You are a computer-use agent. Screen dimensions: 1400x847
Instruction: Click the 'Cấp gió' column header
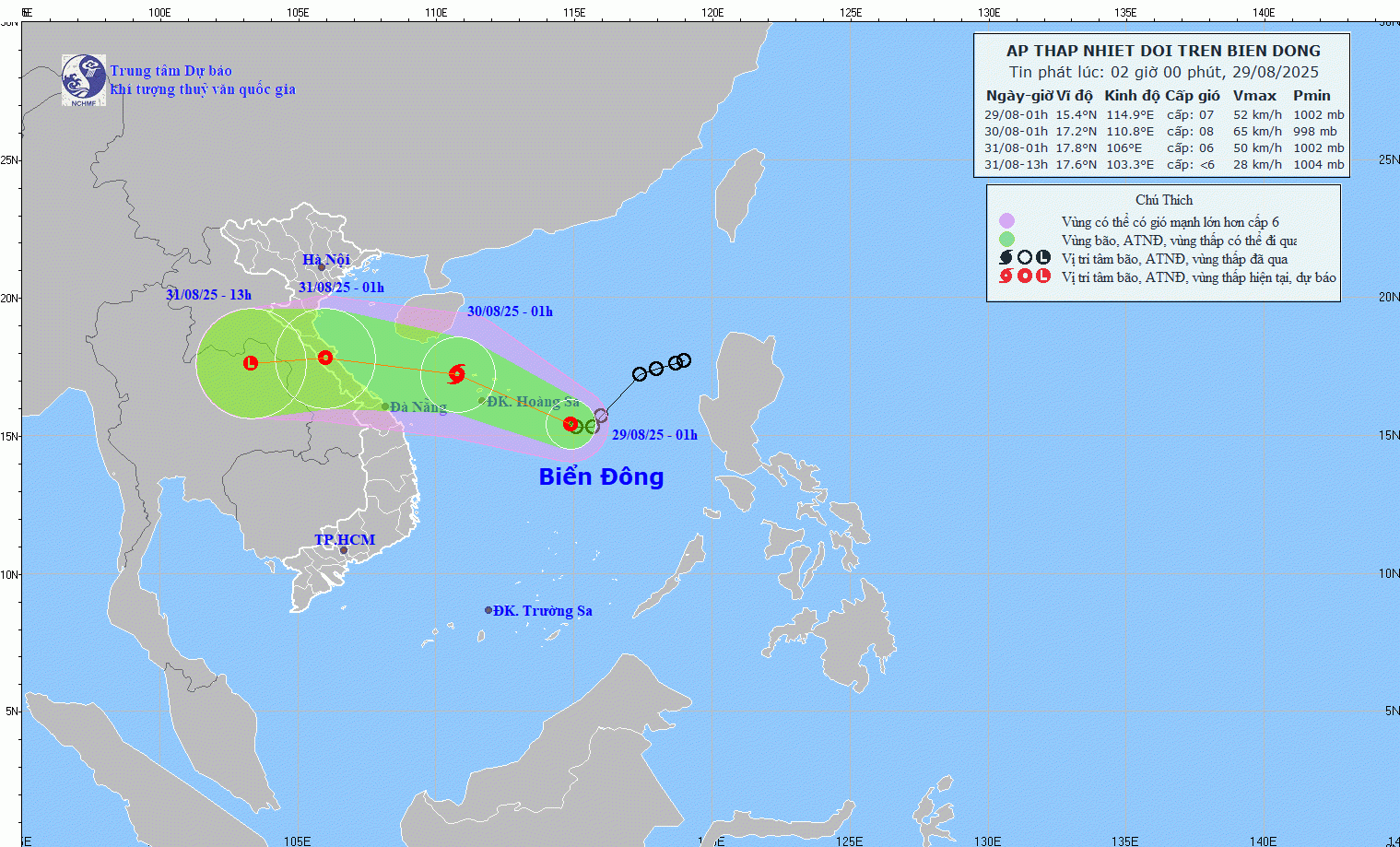(1193, 96)
